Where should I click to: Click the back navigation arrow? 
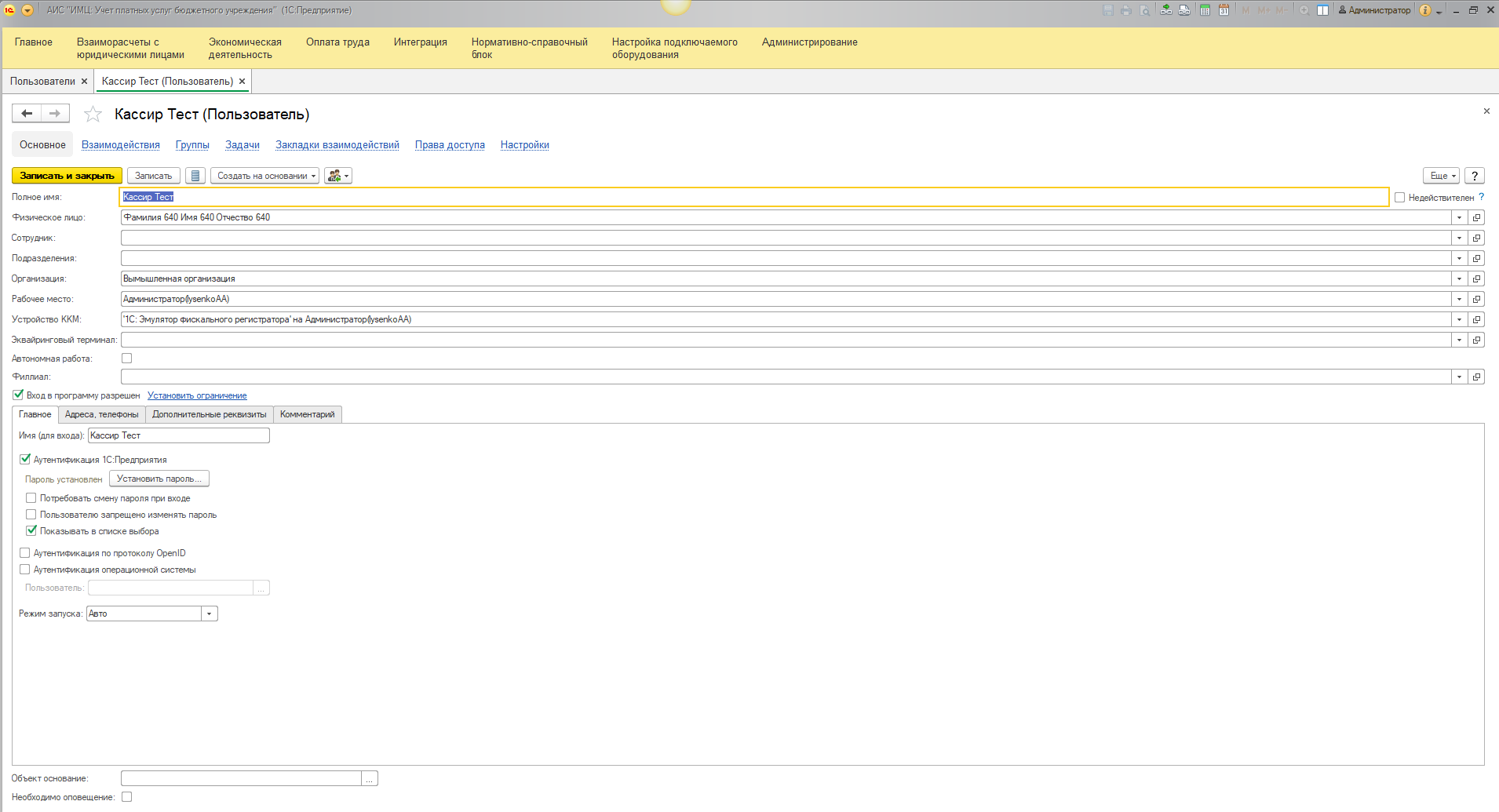(27, 114)
